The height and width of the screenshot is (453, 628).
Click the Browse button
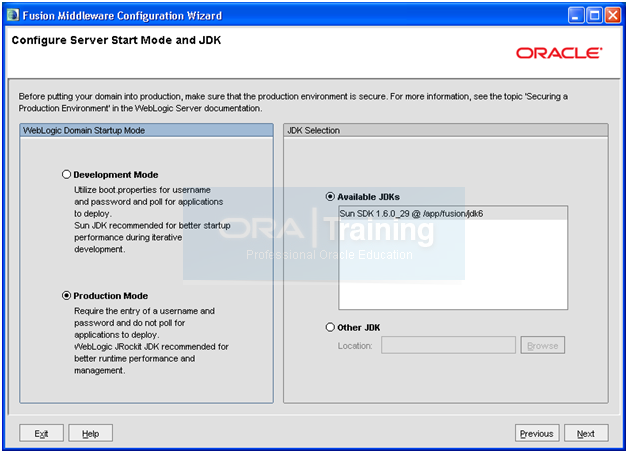pos(543,345)
